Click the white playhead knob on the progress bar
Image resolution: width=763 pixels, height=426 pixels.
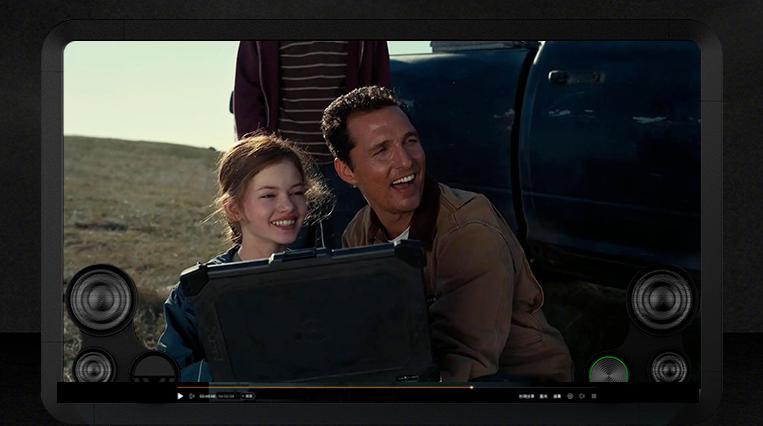coord(471,387)
